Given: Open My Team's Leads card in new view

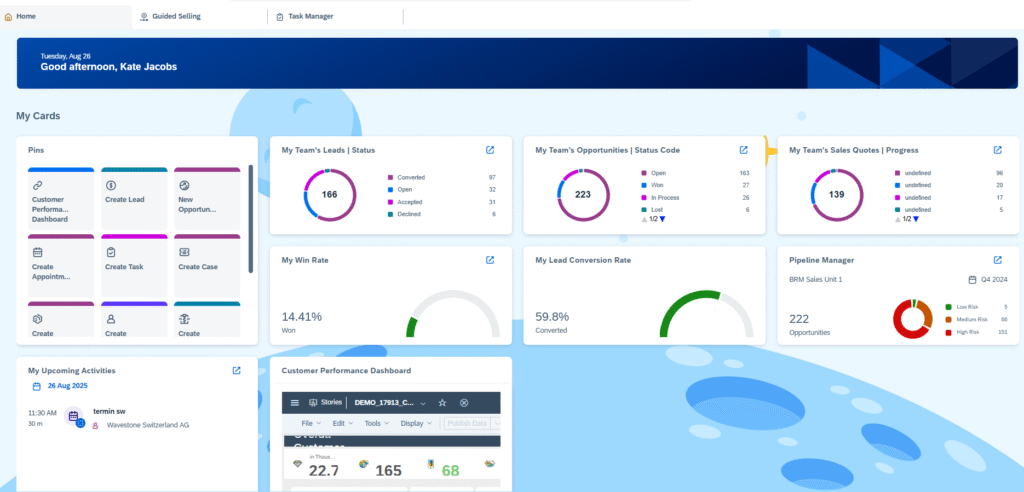Looking at the screenshot, I should point(490,150).
